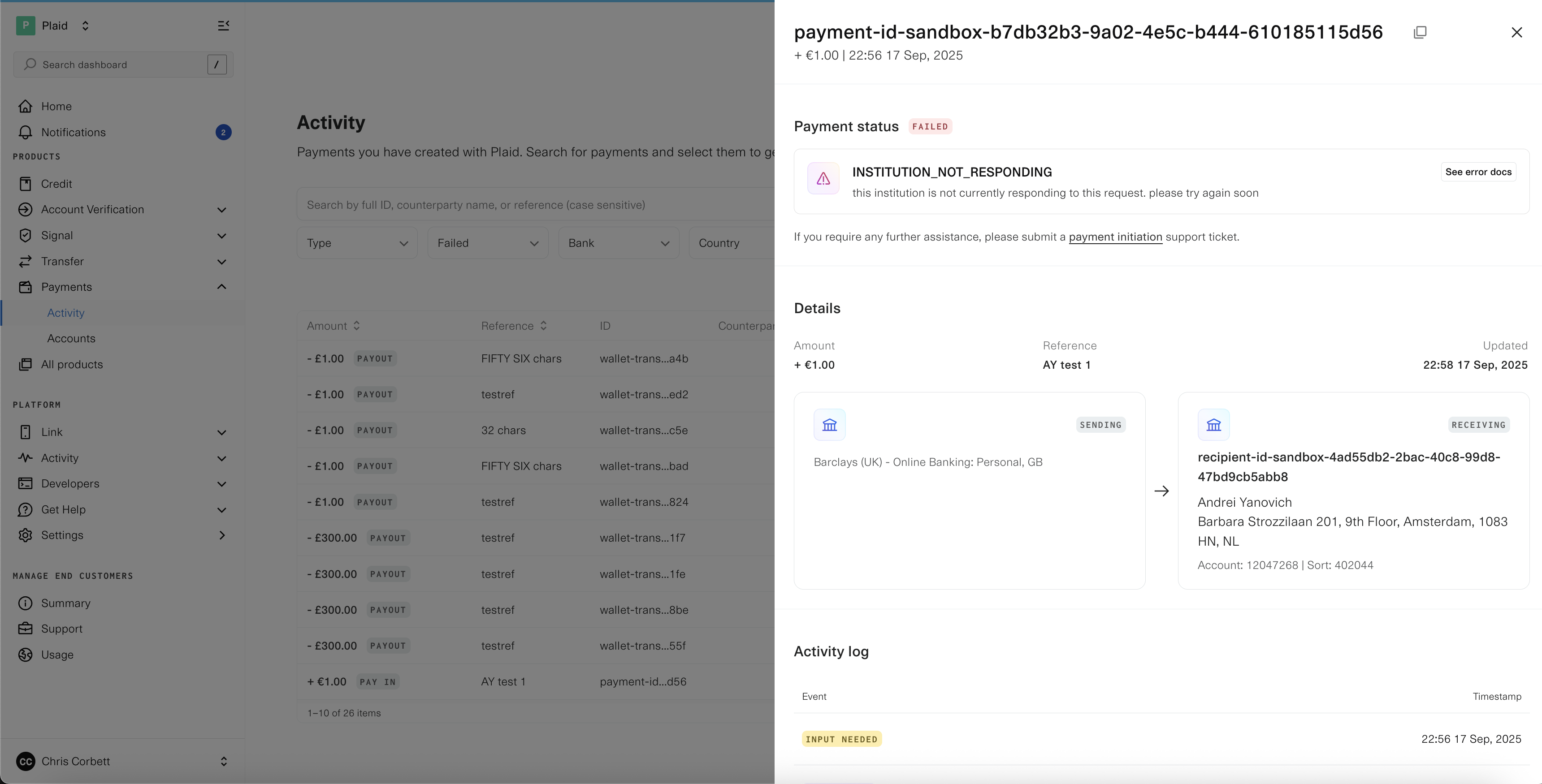Open the Bank filter dropdown
1542x784 pixels.
[618, 242]
